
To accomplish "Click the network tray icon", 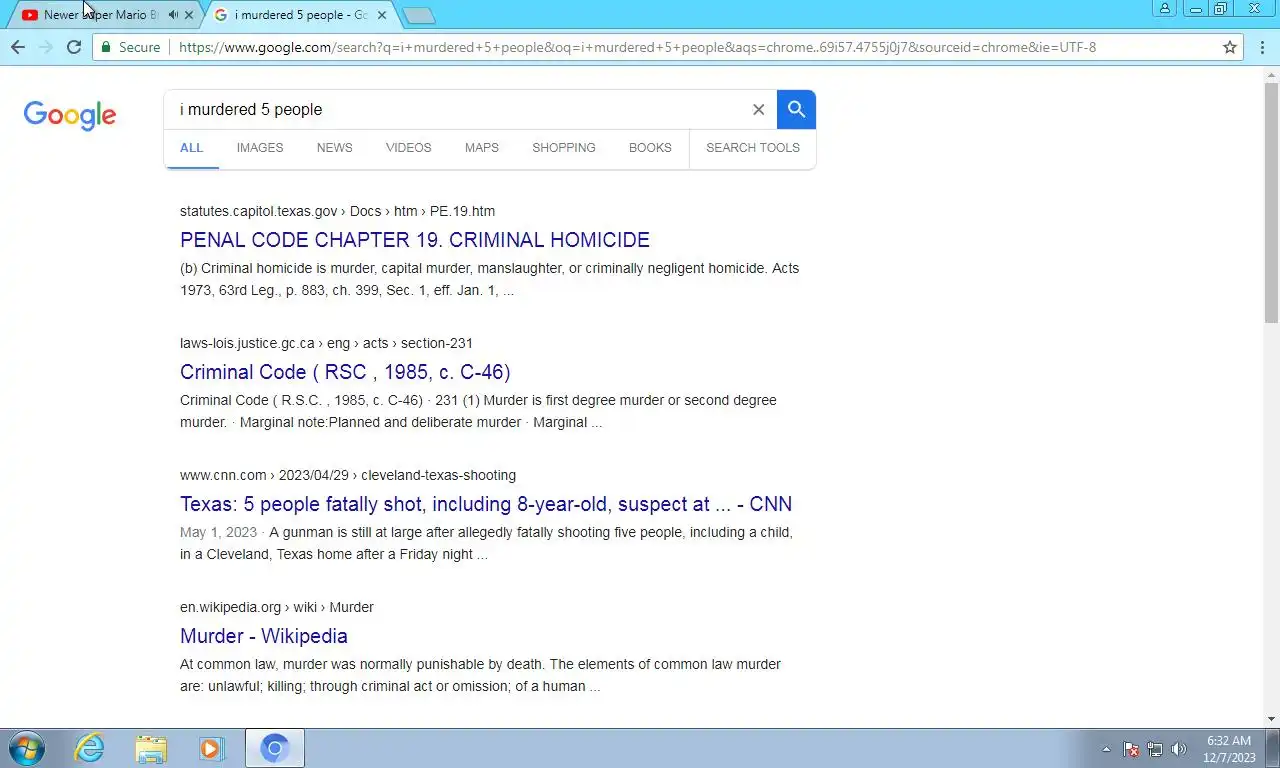I will pyautogui.click(x=1155, y=749).
